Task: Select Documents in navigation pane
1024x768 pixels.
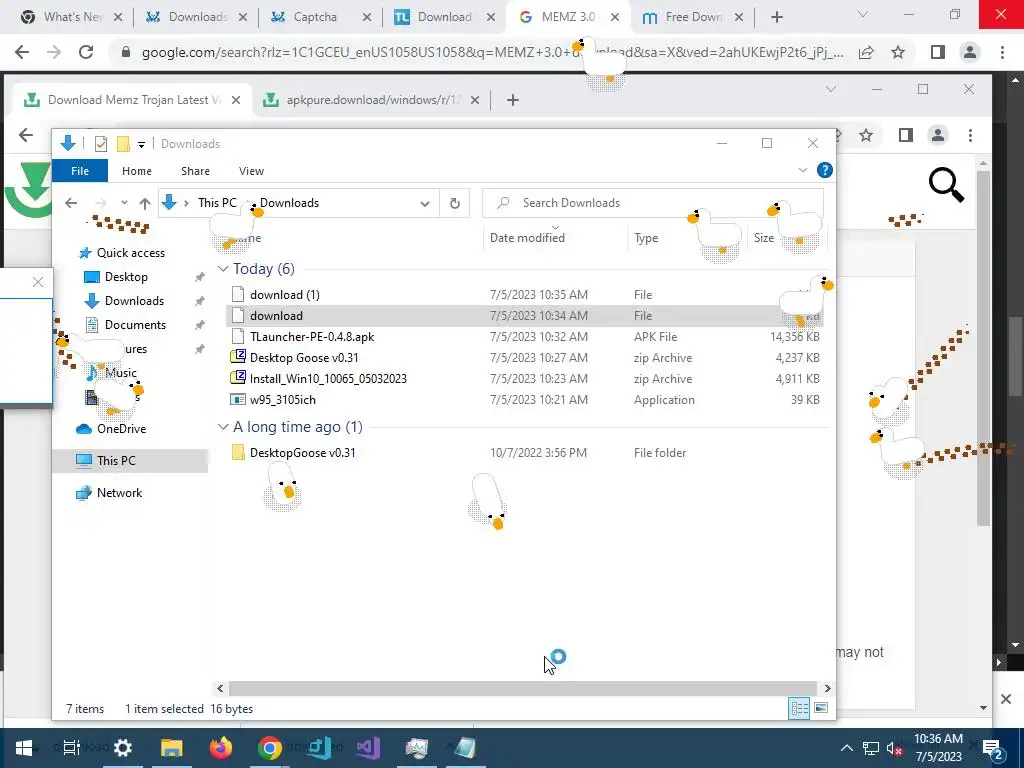Action: [x=135, y=325]
